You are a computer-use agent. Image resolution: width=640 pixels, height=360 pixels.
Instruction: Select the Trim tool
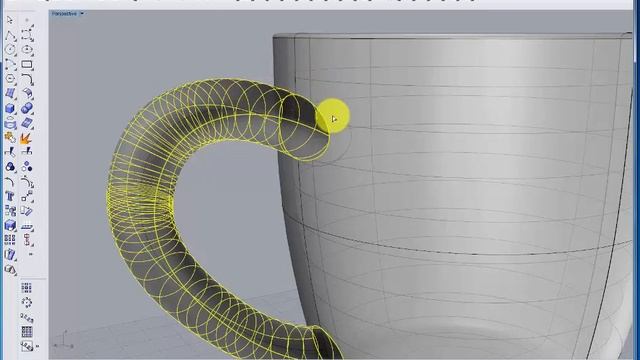[10, 152]
